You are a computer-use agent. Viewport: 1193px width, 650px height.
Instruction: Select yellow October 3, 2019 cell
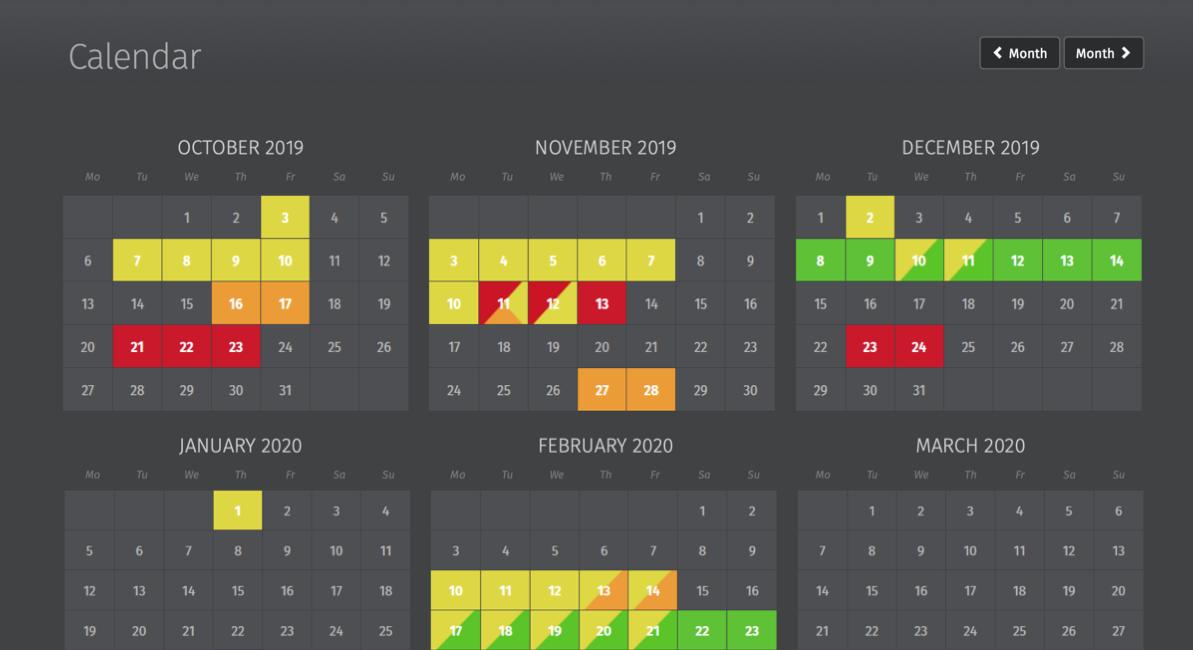(285, 217)
